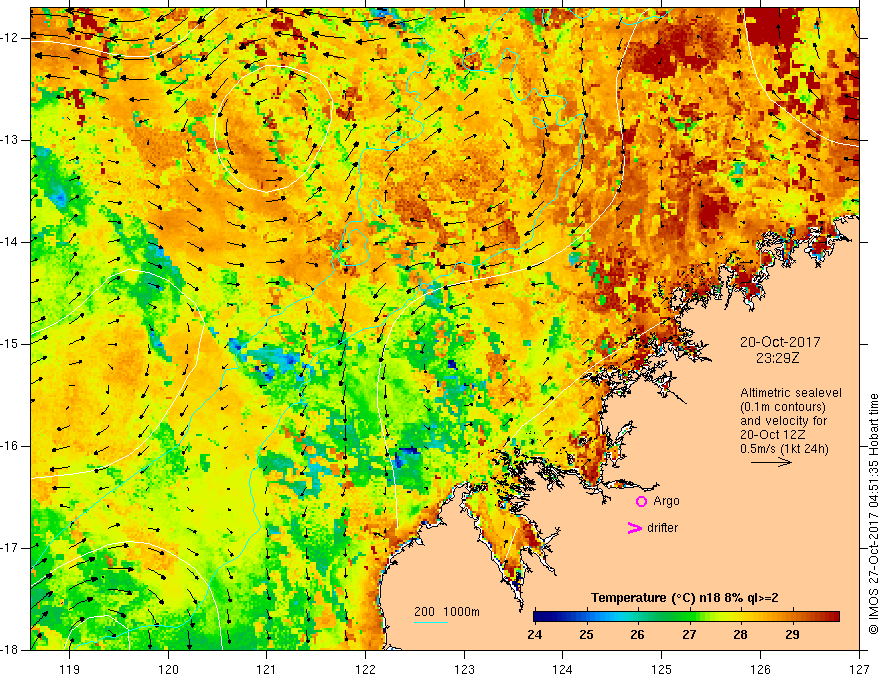
Task: Click the latitude axis label '-18'
Action: tap(10, 650)
